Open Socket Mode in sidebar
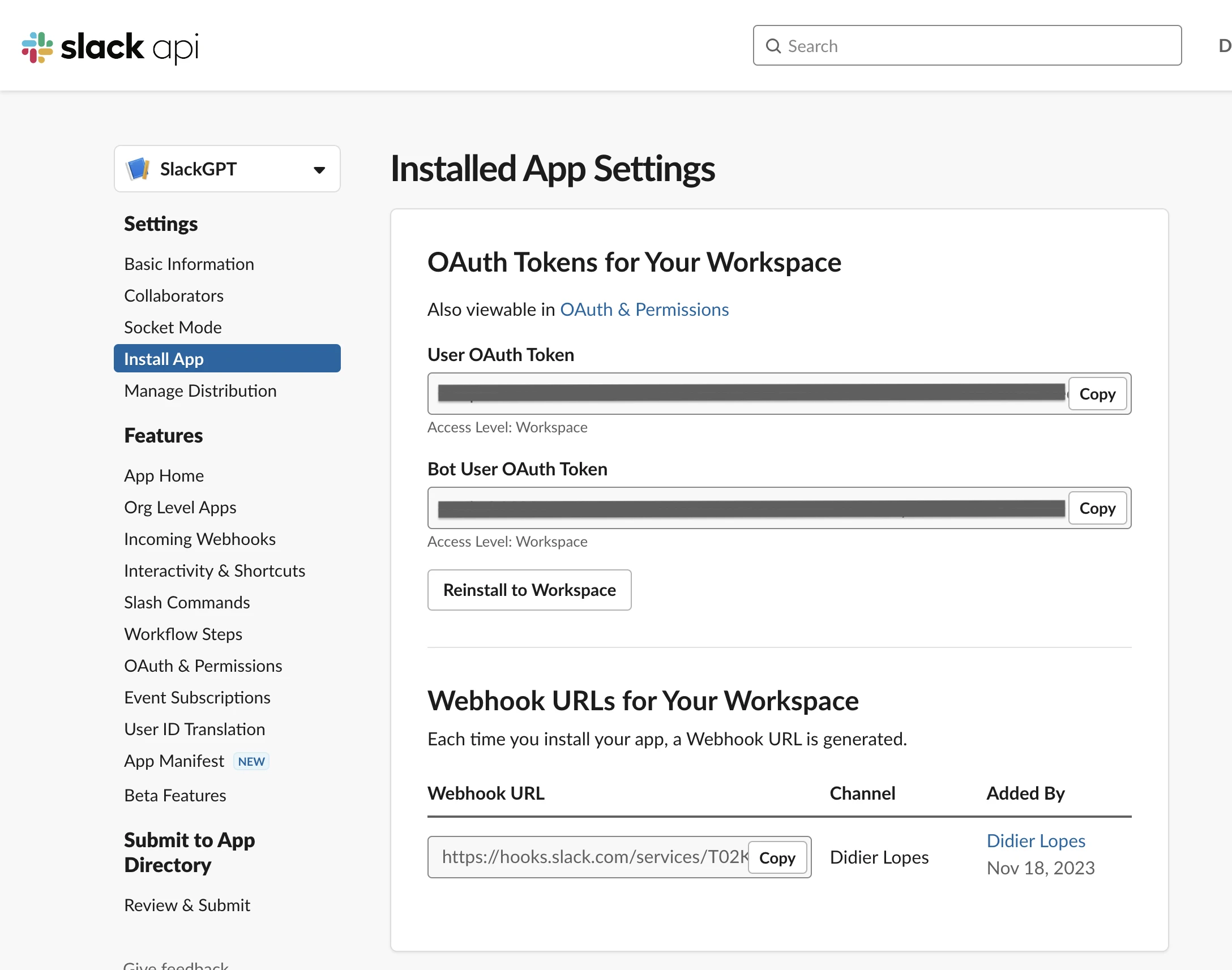Screen dimensions: 1232x970 [173, 328]
